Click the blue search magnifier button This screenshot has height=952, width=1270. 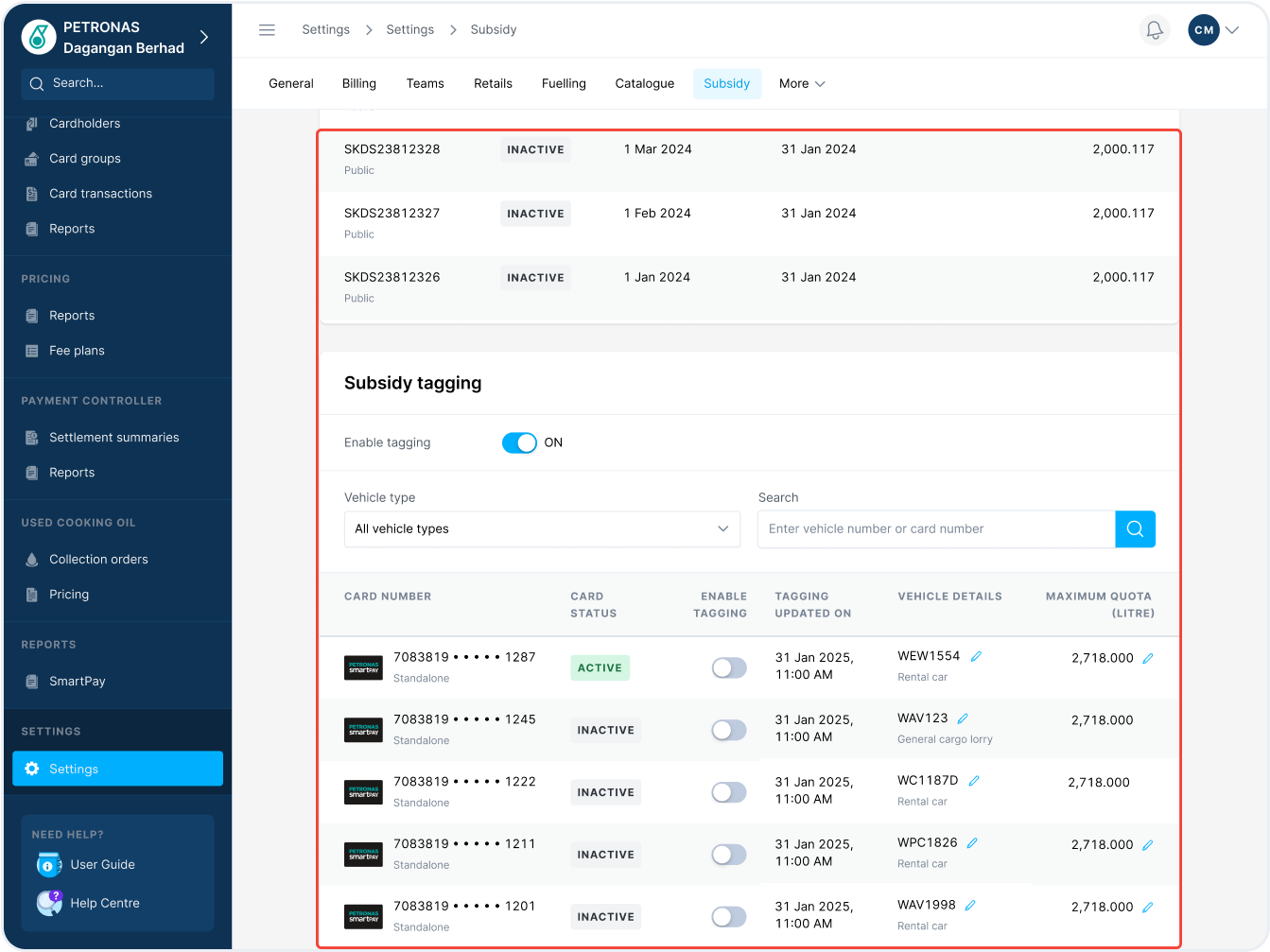coord(1135,529)
